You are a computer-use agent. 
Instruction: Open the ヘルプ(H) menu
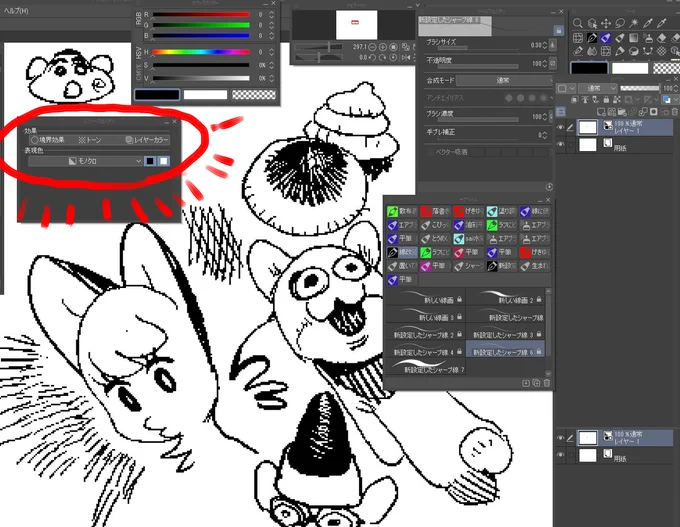pos(16,10)
